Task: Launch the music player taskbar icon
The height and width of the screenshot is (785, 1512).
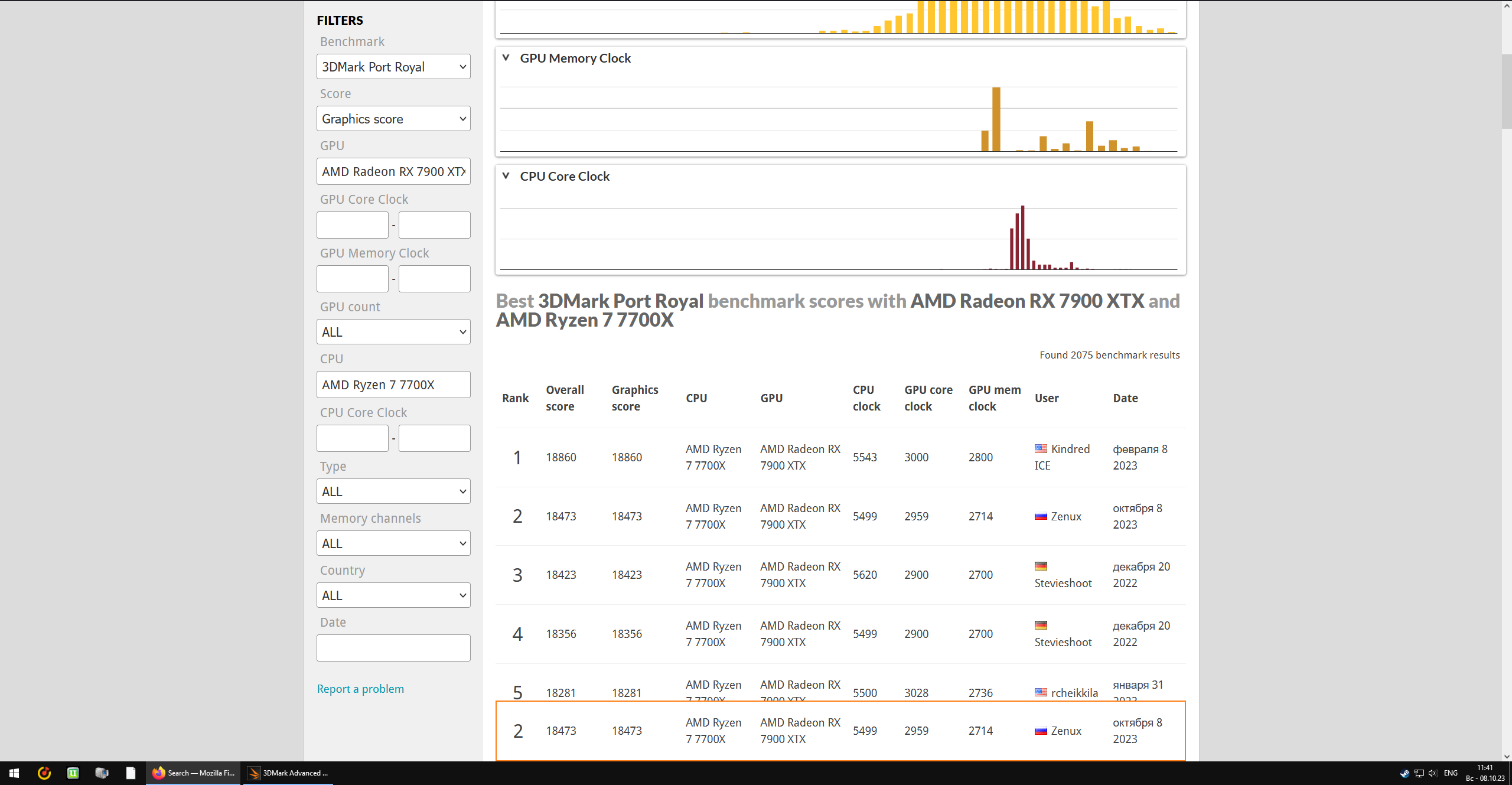Action: (x=44, y=773)
